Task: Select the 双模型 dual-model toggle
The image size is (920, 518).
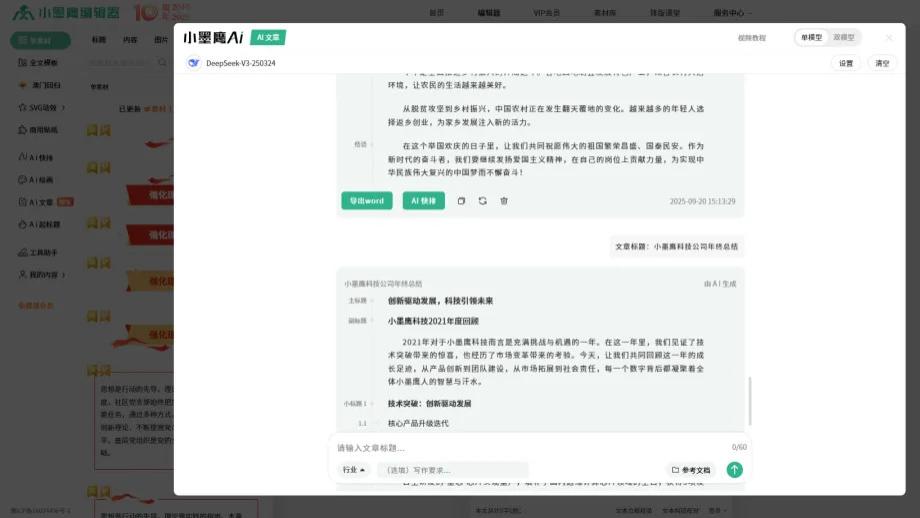Action: coord(844,38)
